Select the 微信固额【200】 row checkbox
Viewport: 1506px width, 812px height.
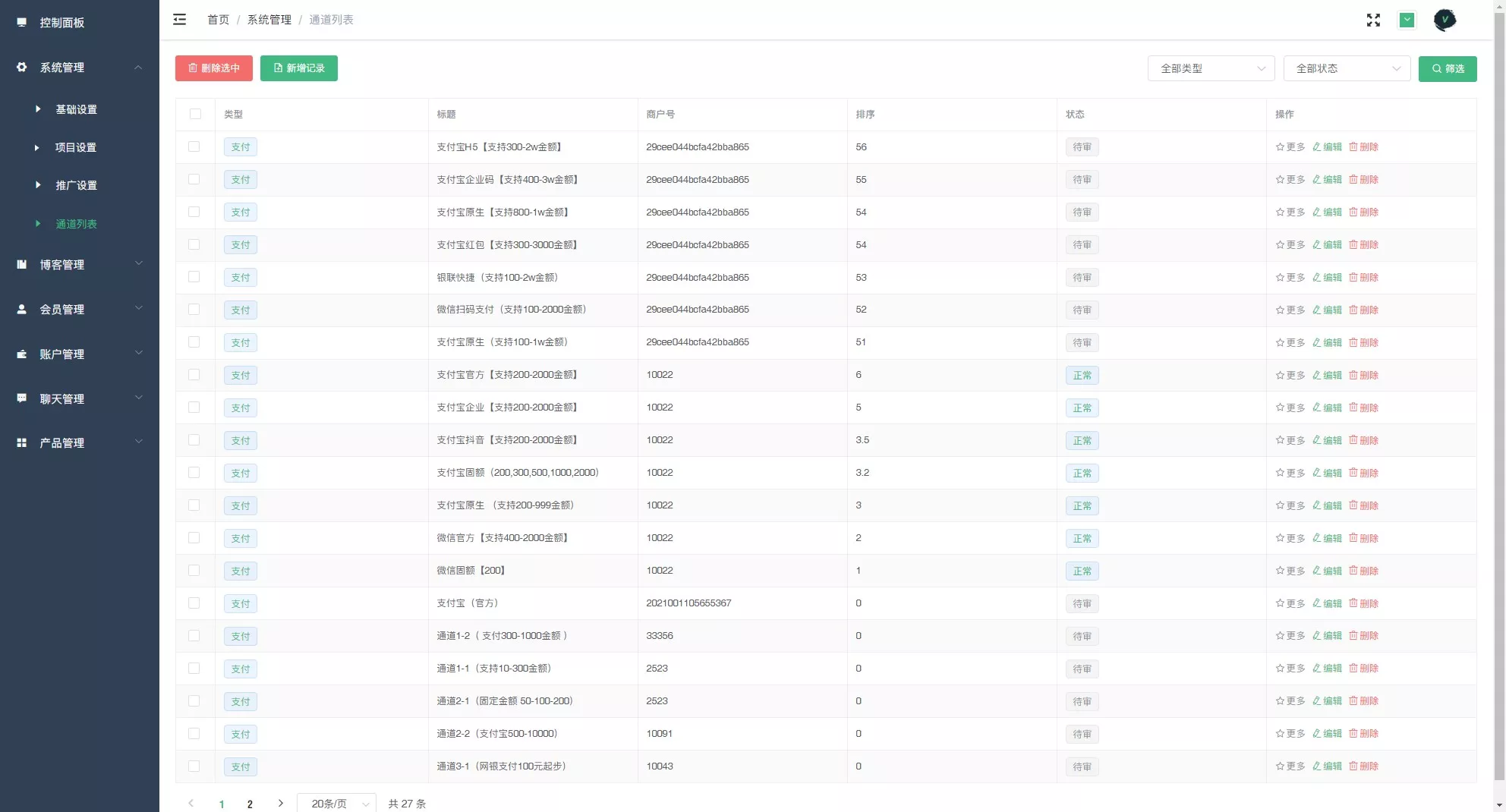coord(194,571)
